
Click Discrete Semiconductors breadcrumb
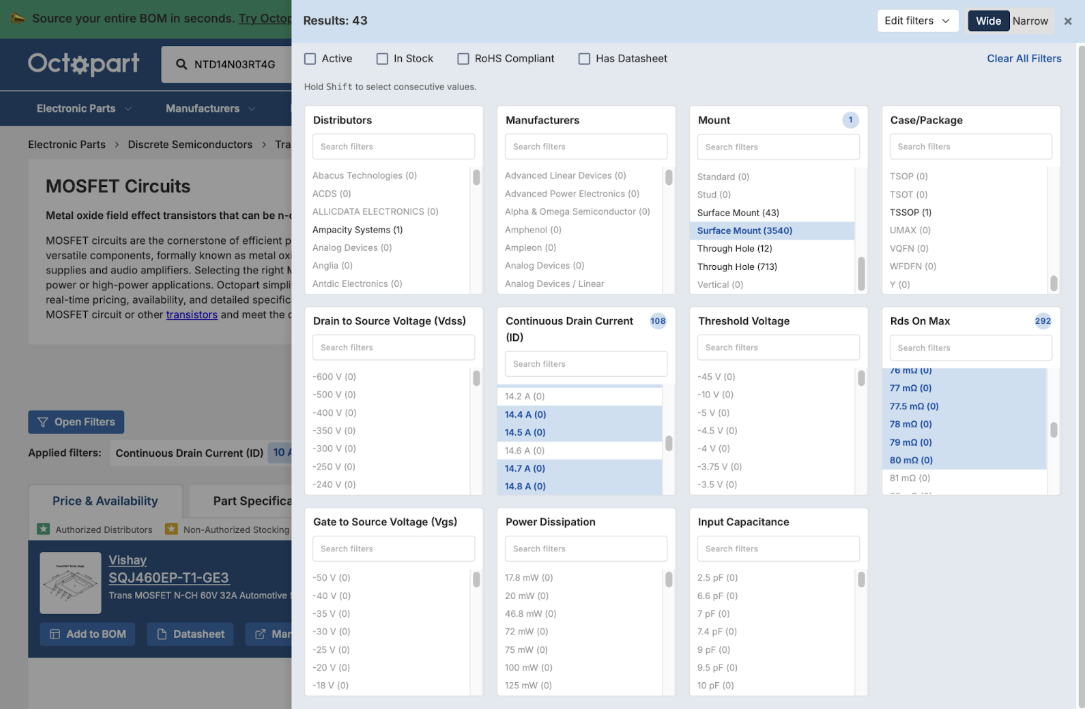[x=190, y=145]
